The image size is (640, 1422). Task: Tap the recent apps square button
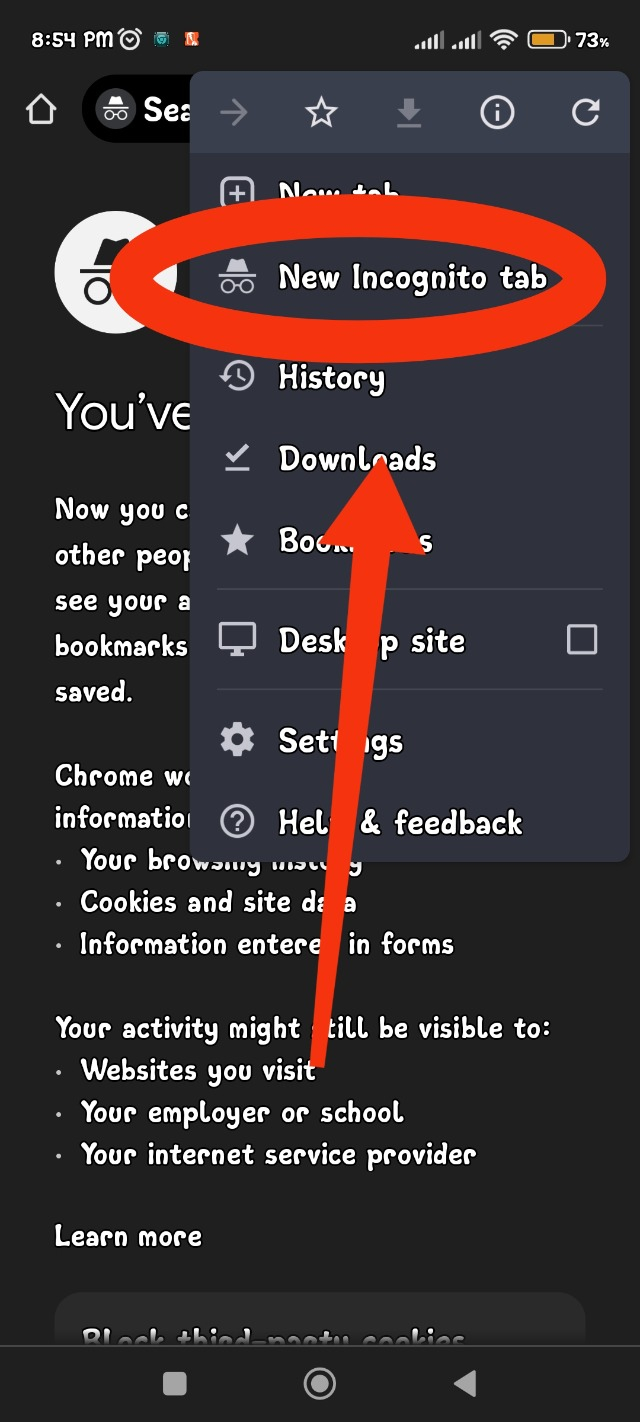click(175, 1383)
